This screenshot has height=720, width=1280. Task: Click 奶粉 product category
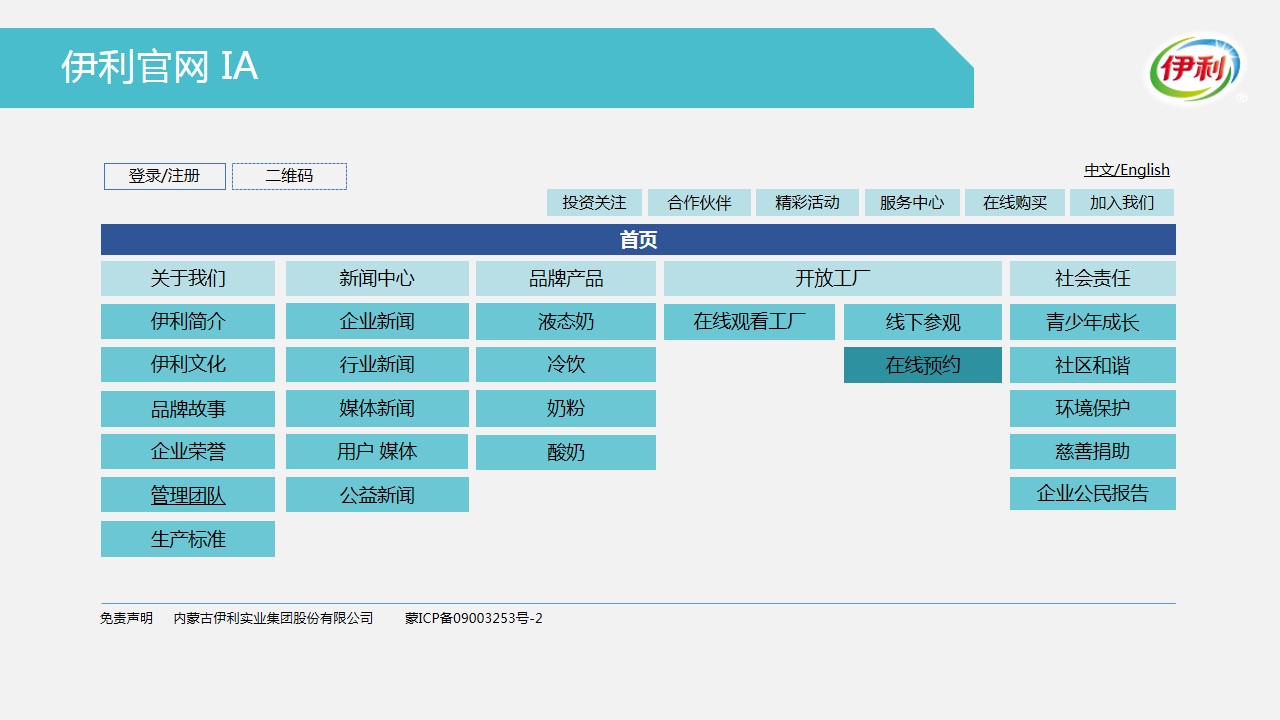pyautogui.click(x=566, y=408)
